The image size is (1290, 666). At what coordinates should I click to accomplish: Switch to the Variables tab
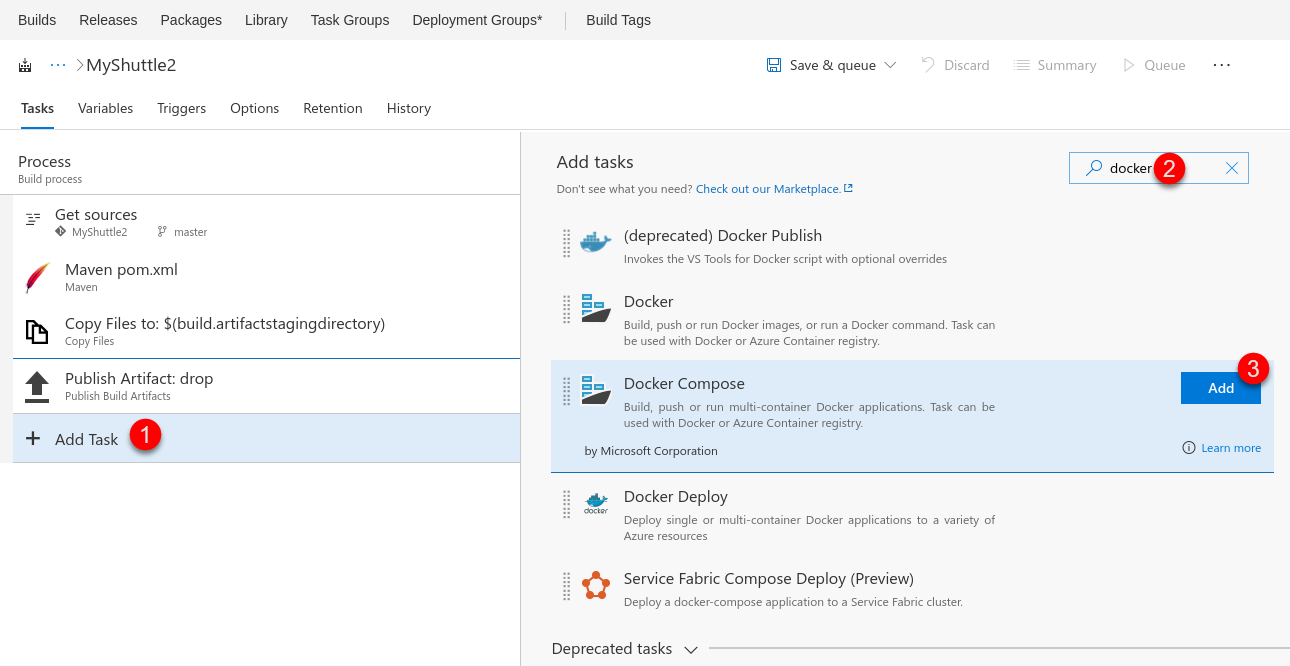pyautogui.click(x=105, y=108)
